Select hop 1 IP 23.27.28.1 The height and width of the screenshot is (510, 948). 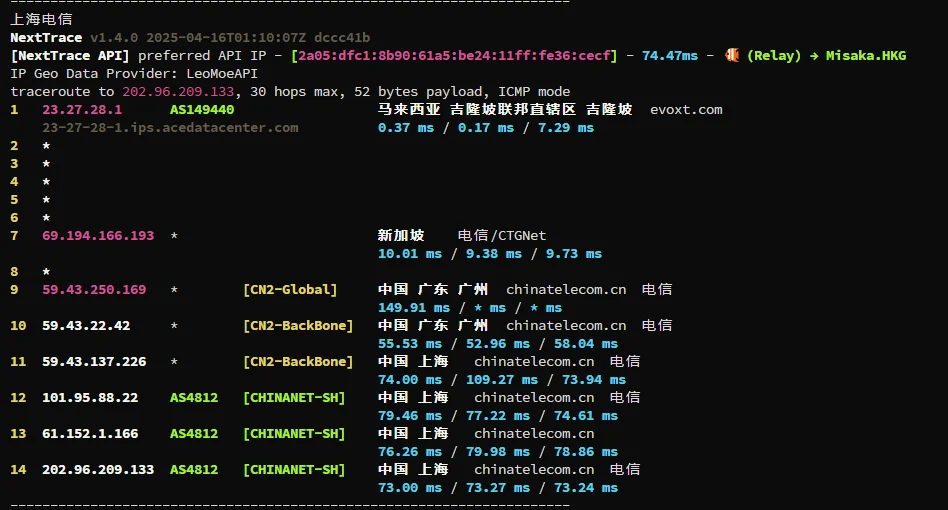82,110
